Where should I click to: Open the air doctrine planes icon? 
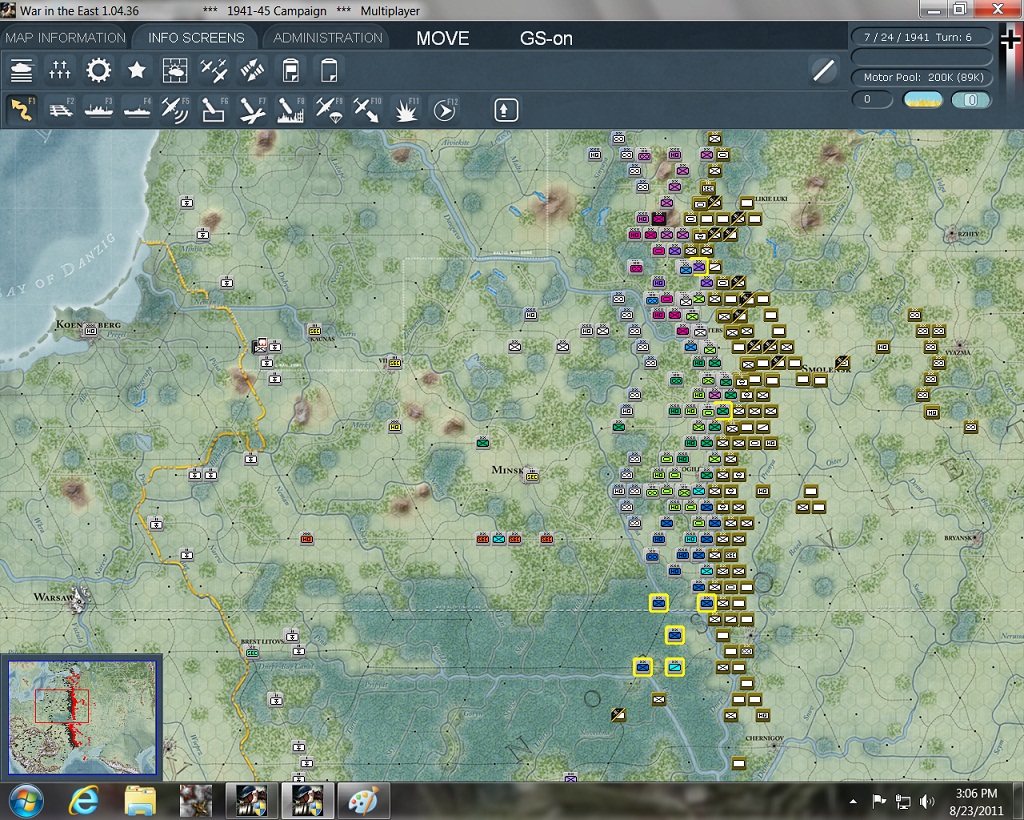(214, 70)
